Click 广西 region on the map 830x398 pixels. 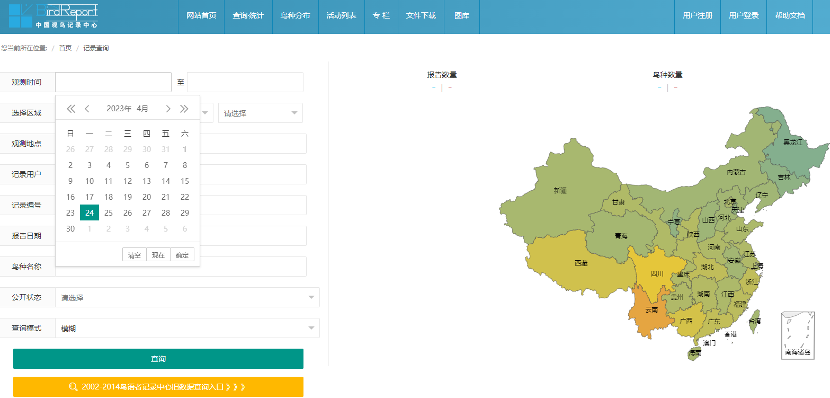pos(687,321)
